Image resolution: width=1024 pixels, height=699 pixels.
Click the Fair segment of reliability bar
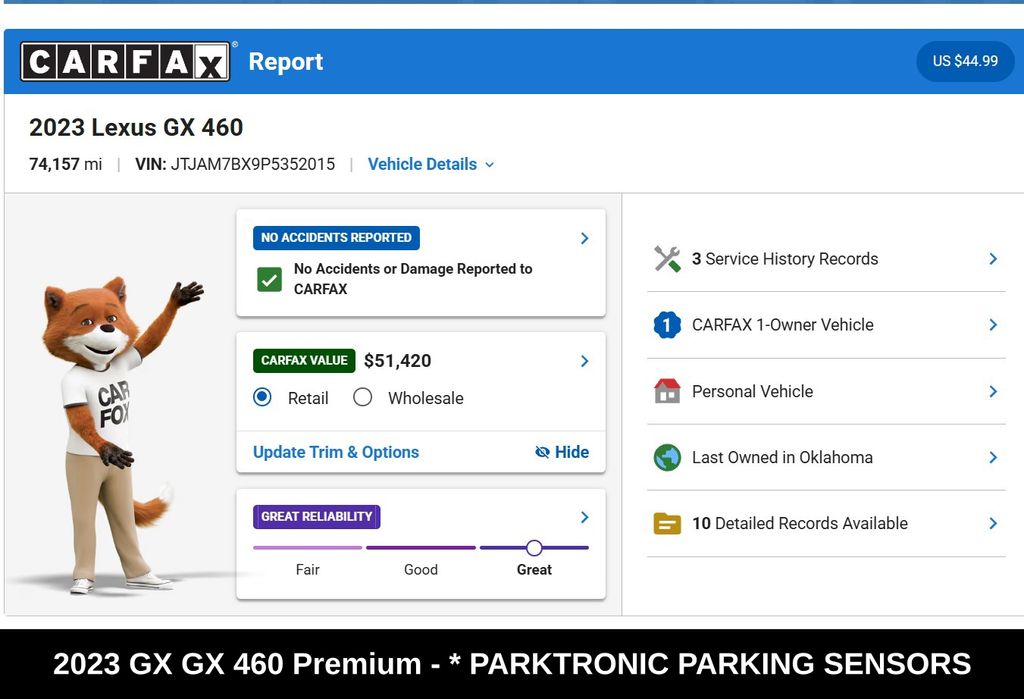(308, 548)
